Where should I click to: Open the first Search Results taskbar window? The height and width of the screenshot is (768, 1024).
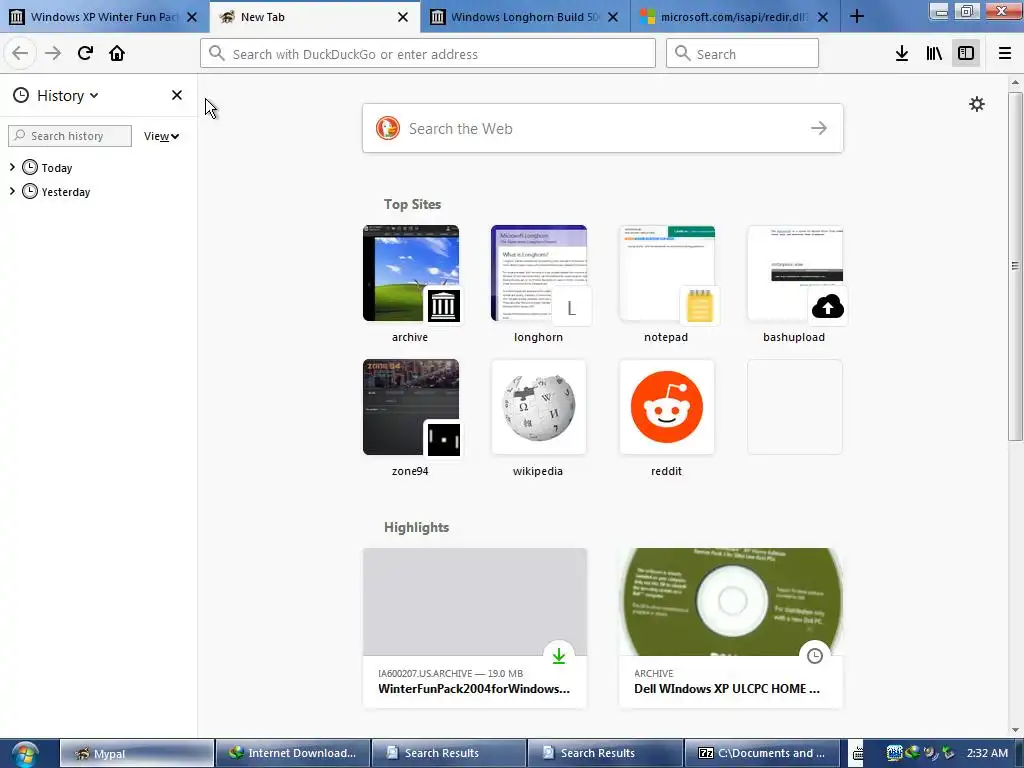(x=449, y=753)
